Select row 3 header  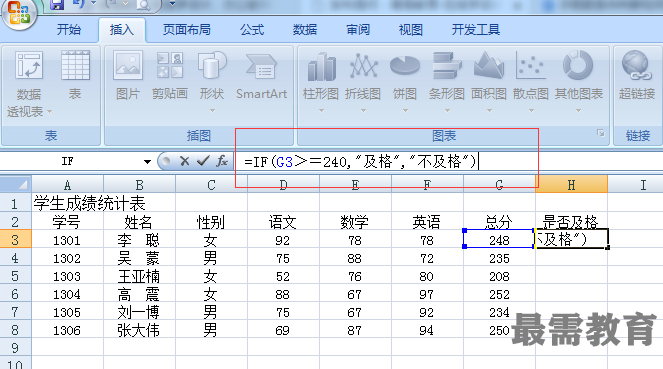15,240
